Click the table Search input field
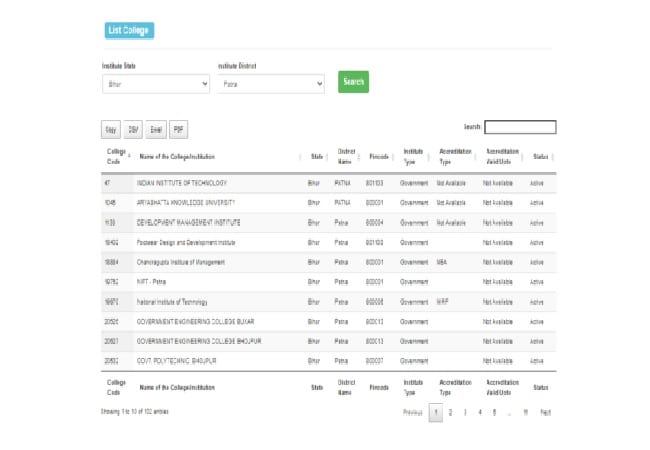Viewport: 650px width, 450px height. click(x=520, y=127)
